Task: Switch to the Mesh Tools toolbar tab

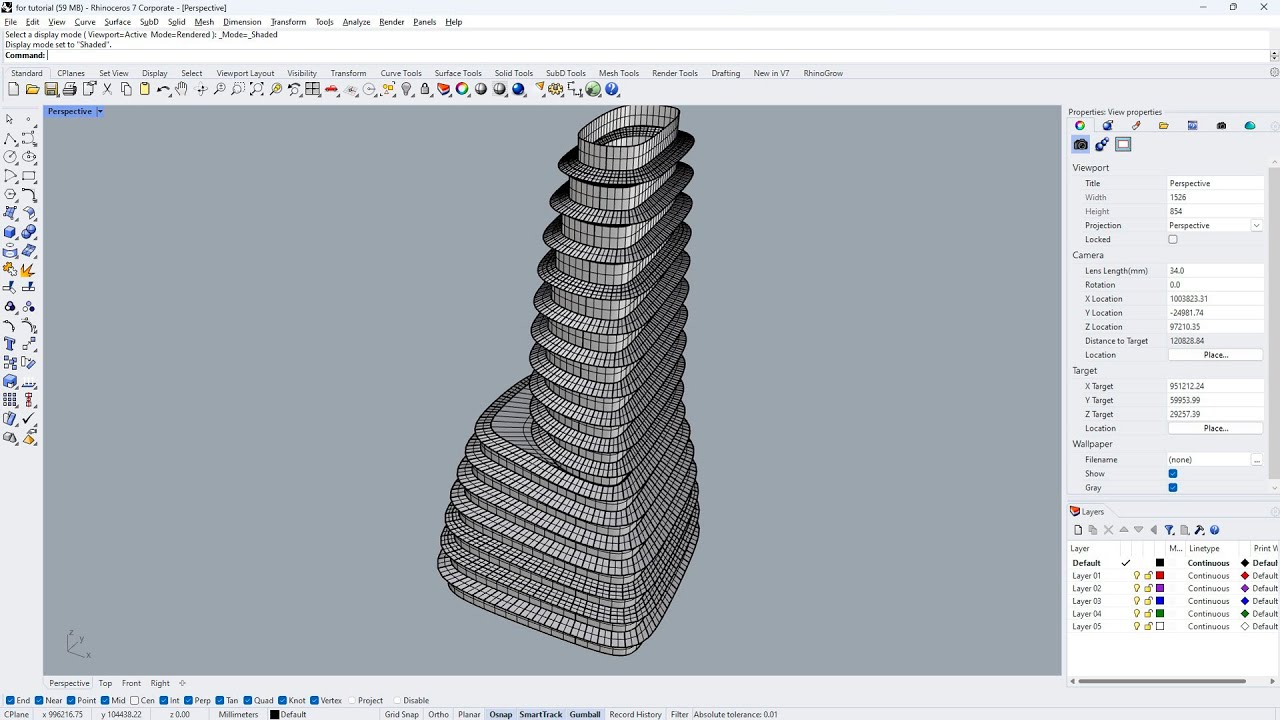Action: 619,73
